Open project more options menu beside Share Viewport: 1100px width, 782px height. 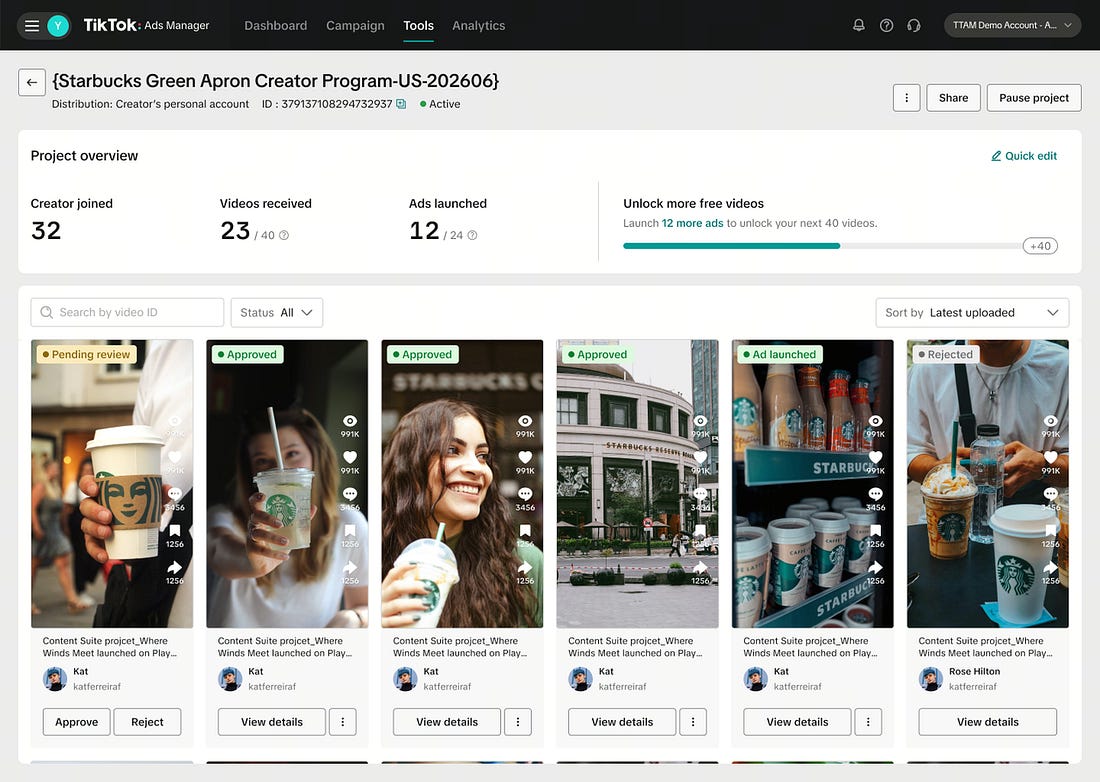coord(906,97)
